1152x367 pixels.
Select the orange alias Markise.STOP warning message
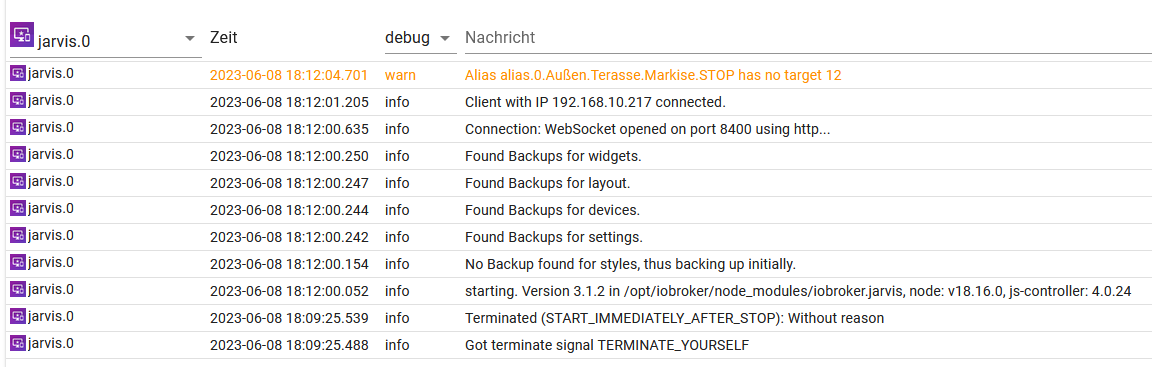click(x=653, y=75)
